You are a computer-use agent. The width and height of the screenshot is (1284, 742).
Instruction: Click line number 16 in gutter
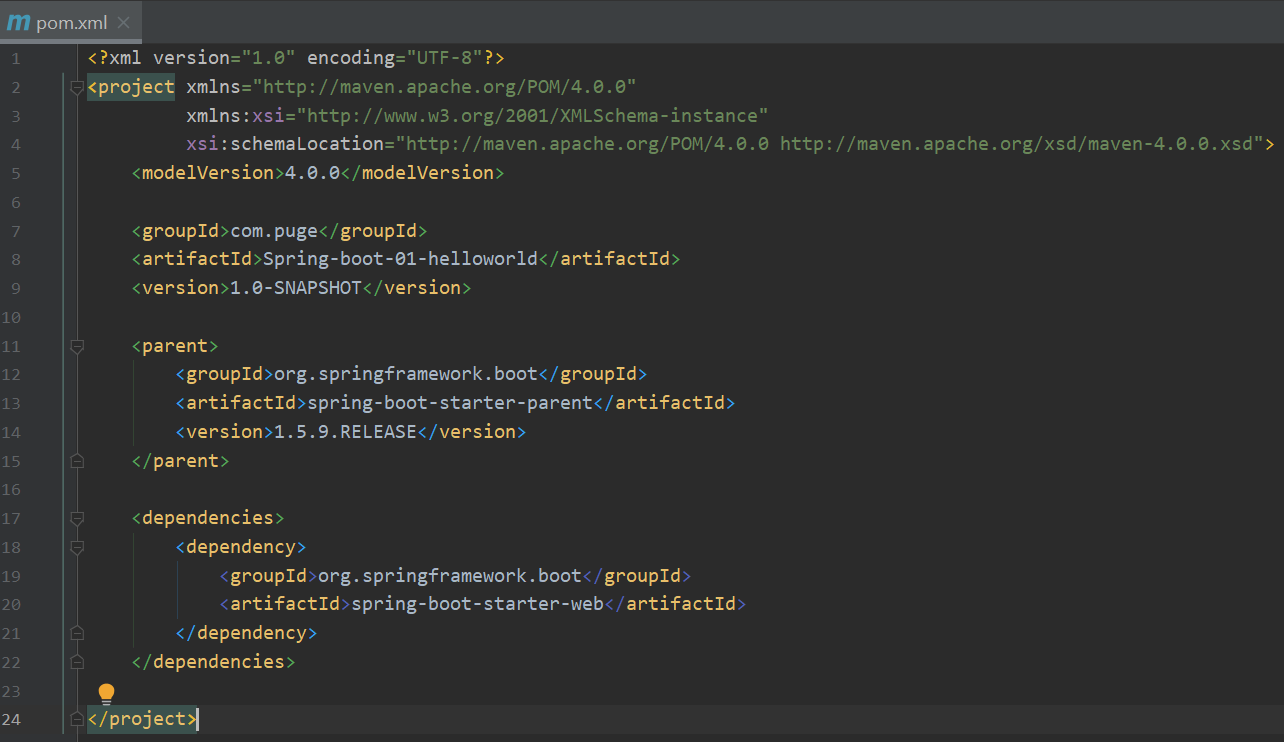pyautogui.click(x=11, y=490)
